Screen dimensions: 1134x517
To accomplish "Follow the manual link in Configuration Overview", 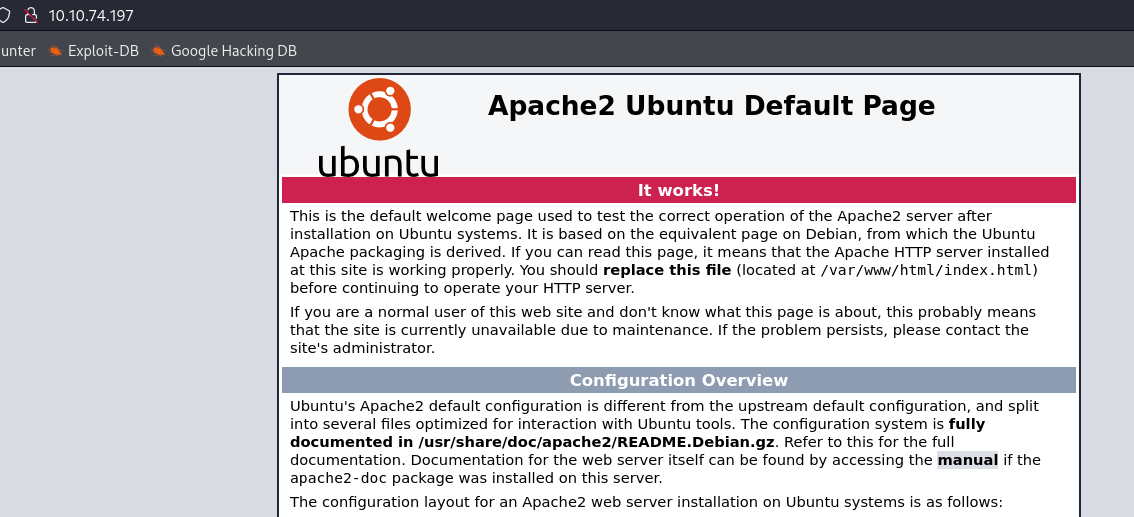I will [x=967, y=460].
